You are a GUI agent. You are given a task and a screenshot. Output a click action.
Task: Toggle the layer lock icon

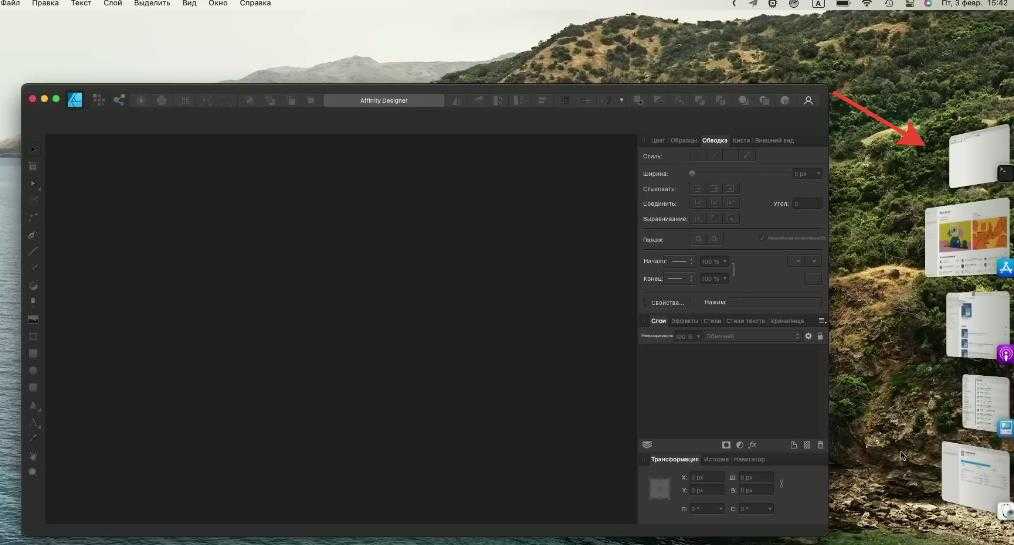pos(820,336)
